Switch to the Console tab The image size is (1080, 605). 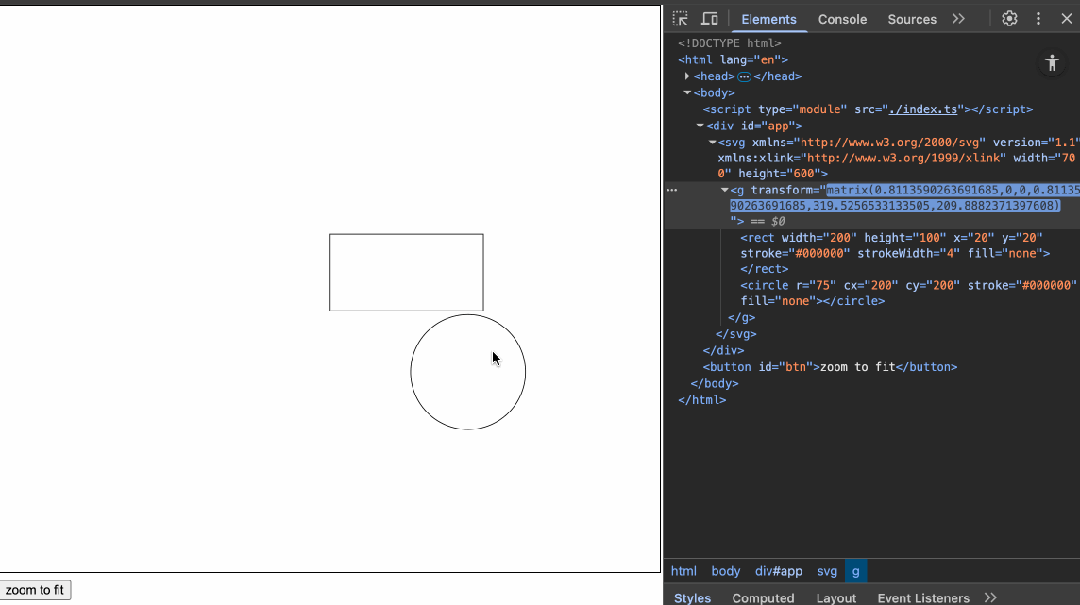tap(842, 19)
